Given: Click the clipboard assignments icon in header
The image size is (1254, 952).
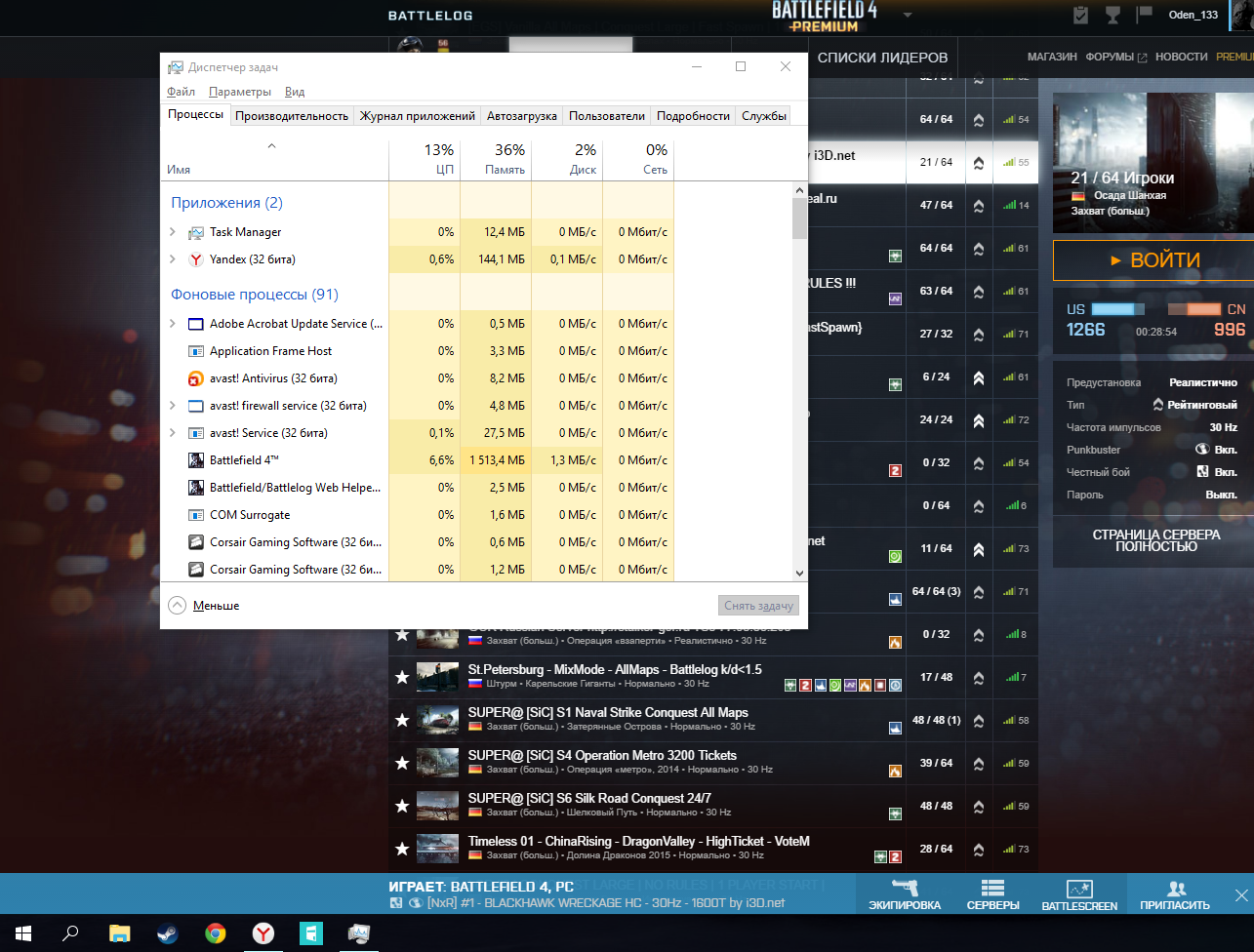Looking at the screenshot, I should coord(1080,15).
